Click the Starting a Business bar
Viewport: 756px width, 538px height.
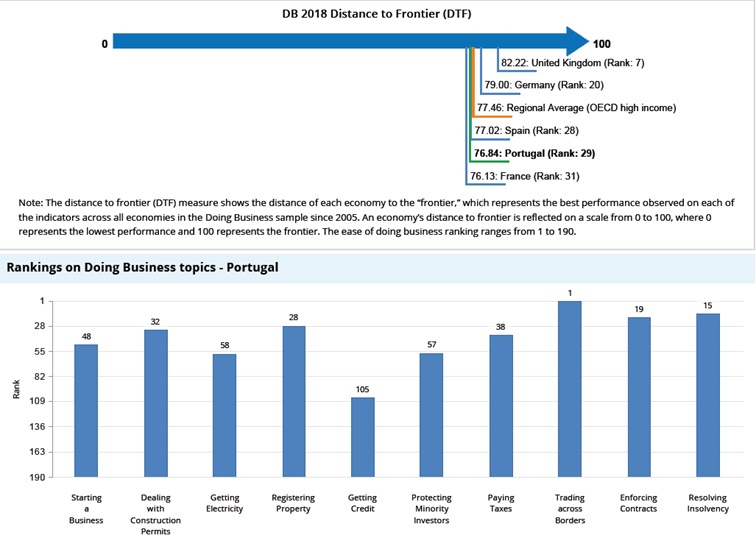86,410
